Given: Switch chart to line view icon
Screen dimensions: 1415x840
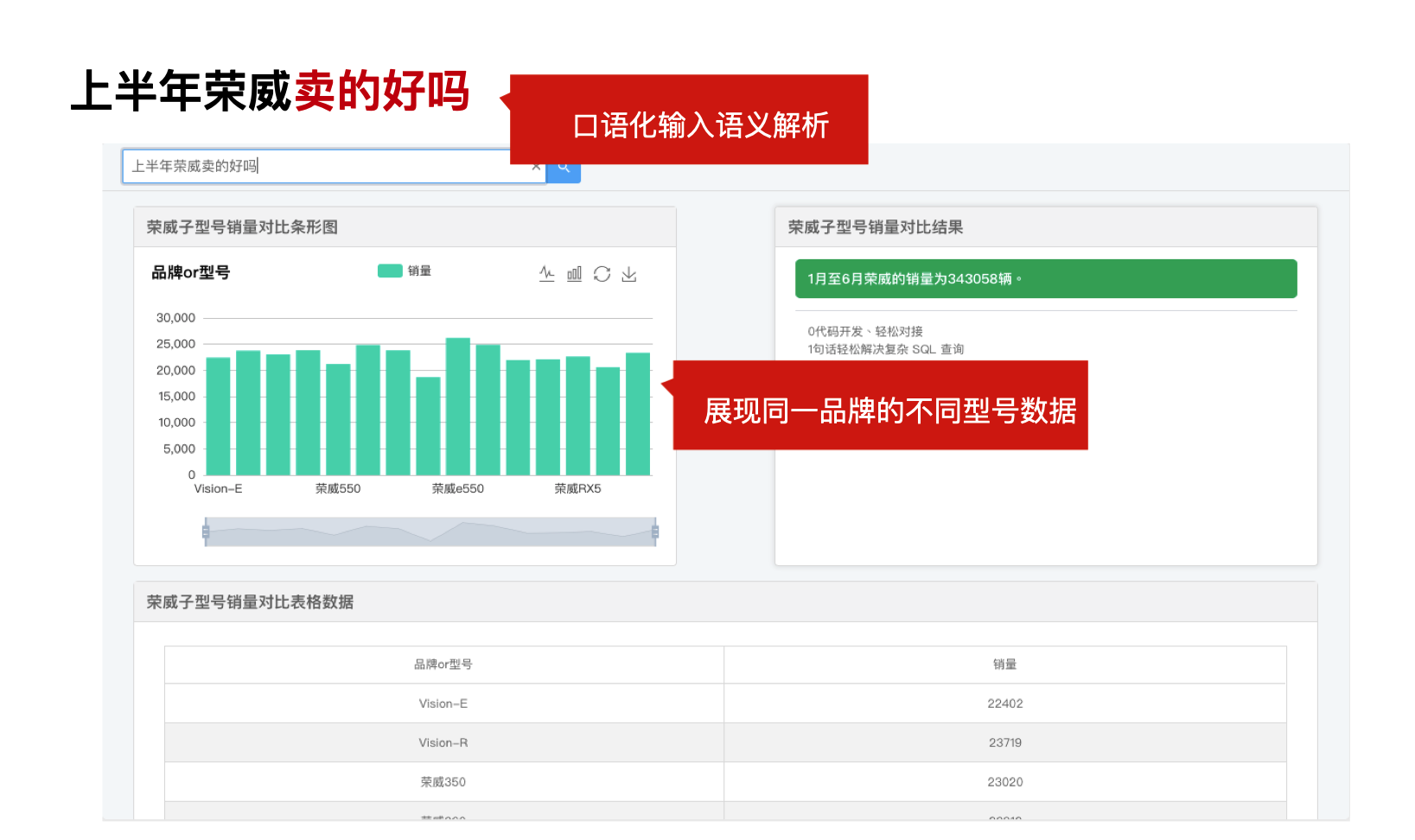Looking at the screenshot, I should tap(547, 274).
